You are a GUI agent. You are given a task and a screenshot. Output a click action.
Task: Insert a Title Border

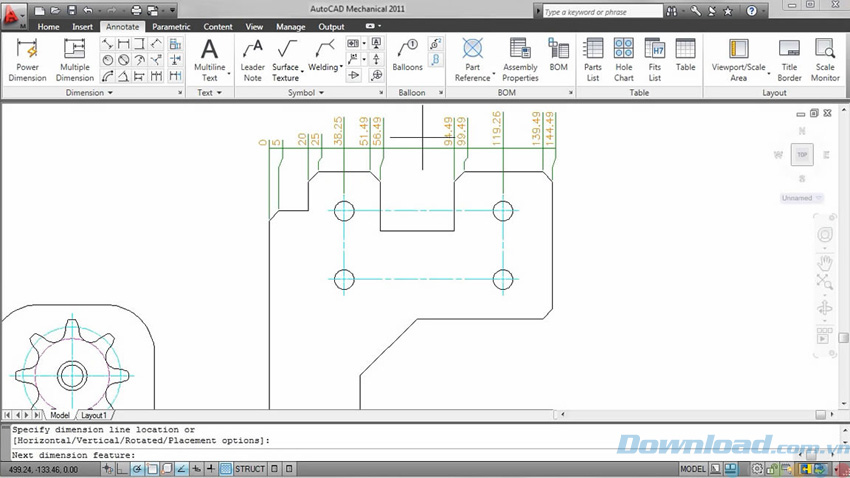coord(789,60)
